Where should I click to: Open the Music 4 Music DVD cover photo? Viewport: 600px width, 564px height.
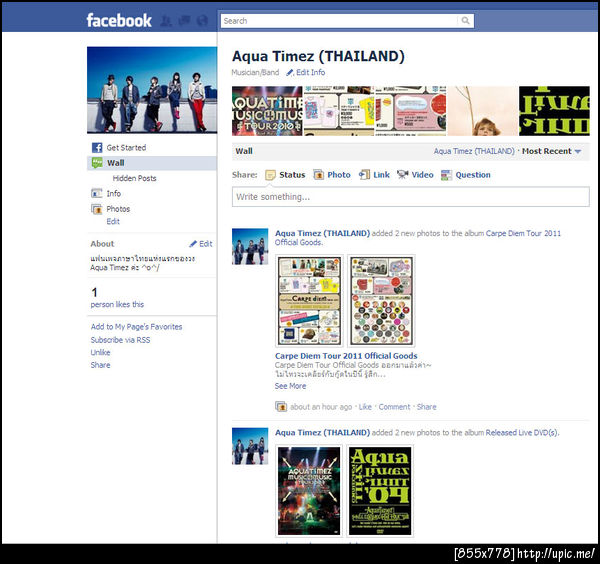[x=308, y=491]
